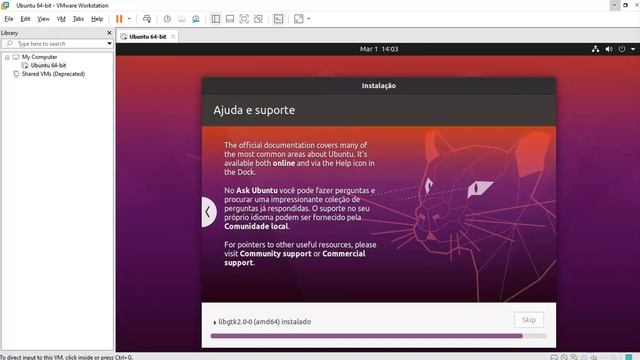Click the stretch guest display icon
Screen dimensions: 640x360
coord(299,19)
